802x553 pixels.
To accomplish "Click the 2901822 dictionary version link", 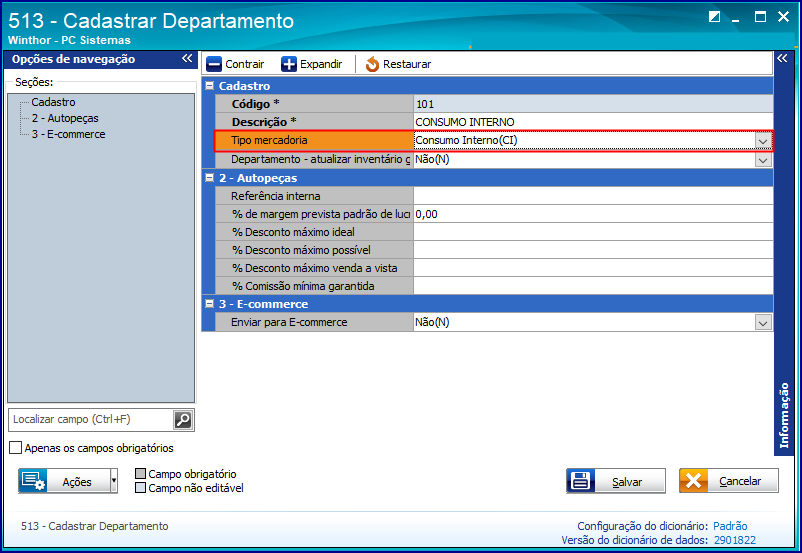I will [x=734, y=540].
